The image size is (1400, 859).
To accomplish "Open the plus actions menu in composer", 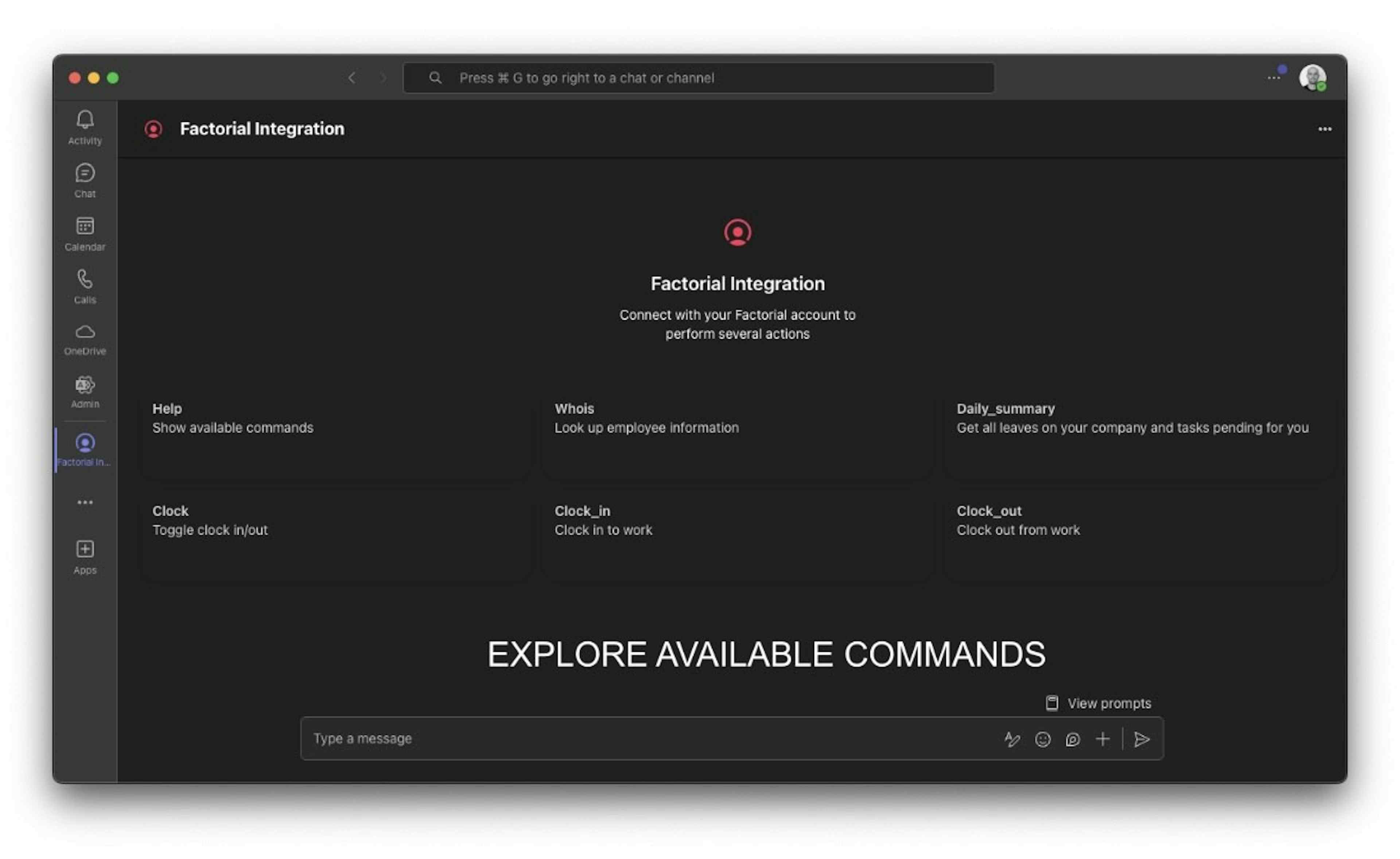I will [1102, 739].
